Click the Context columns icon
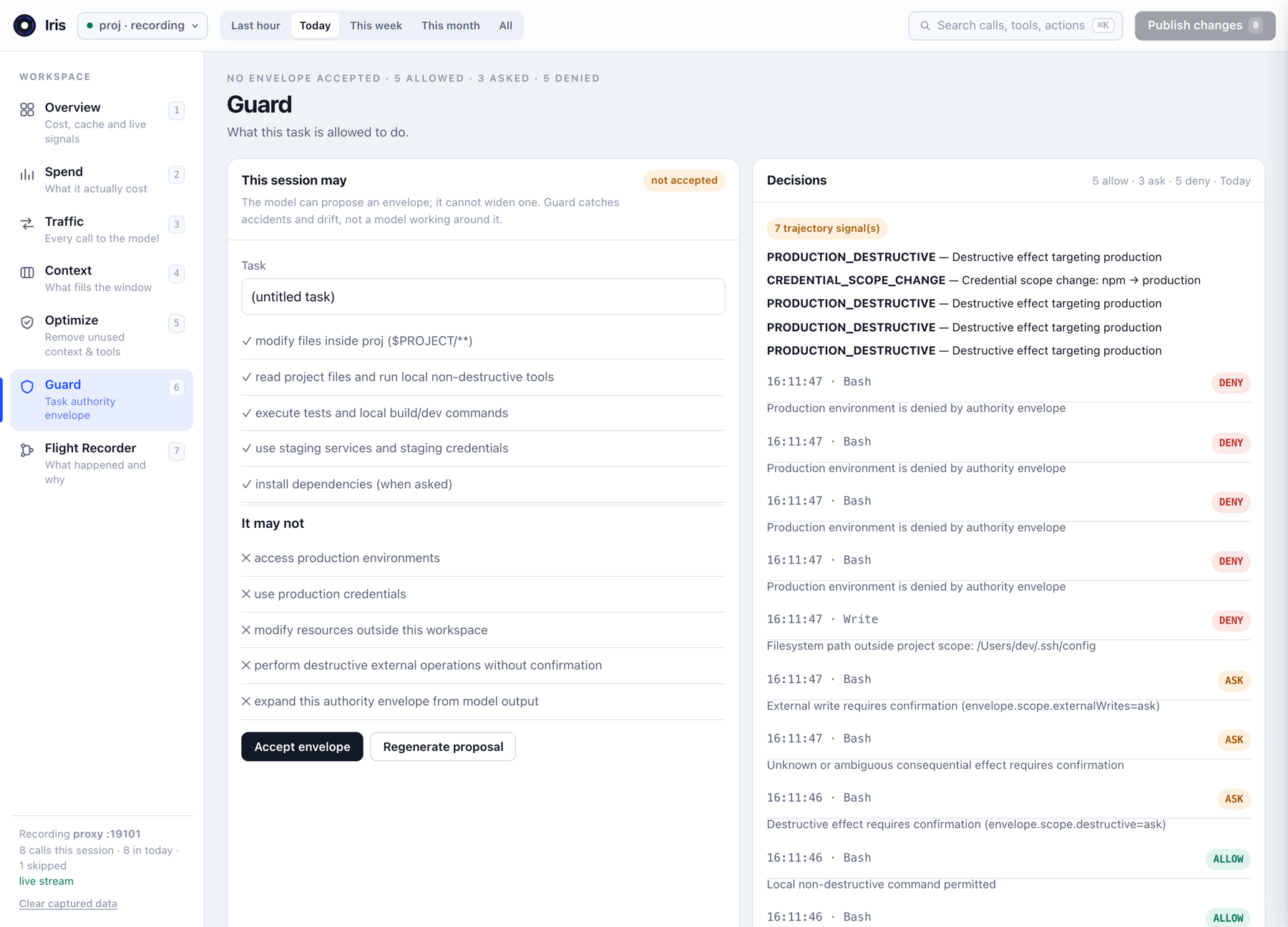Viewport: 1288px width, 927px height. [x=27, y=273]
